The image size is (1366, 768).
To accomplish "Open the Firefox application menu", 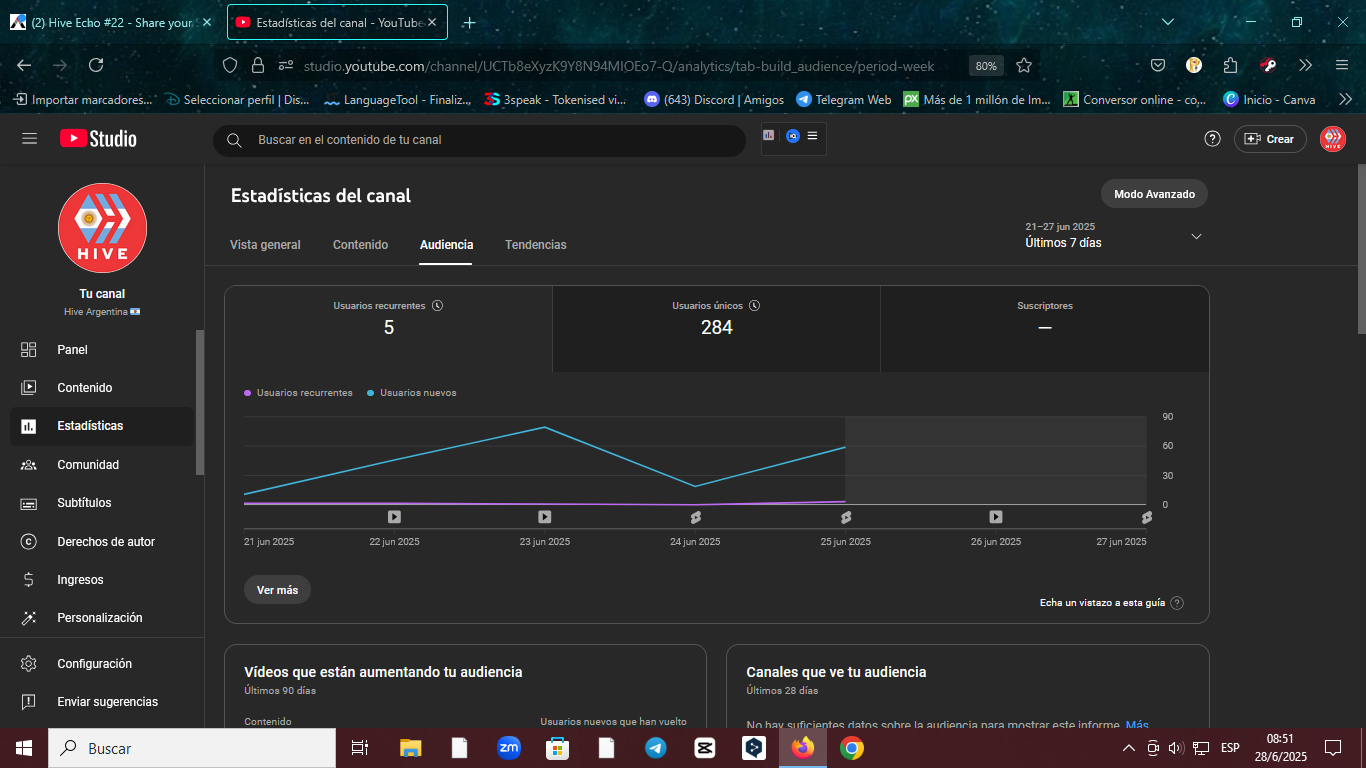I will click(x=1342, y=65).
